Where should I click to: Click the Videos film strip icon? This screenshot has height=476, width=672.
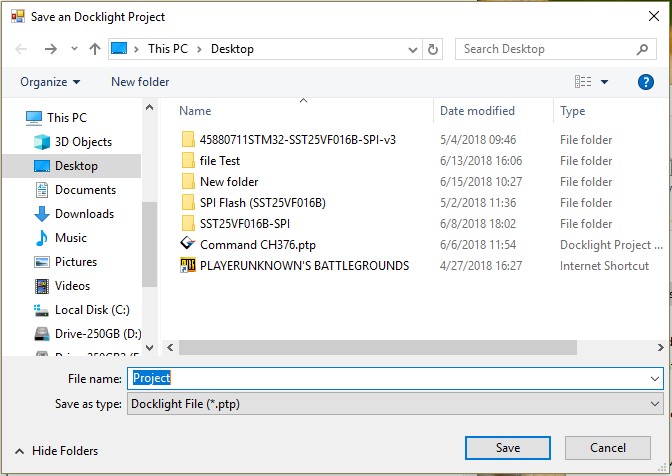pyautogui.click(x=42, y=286)
